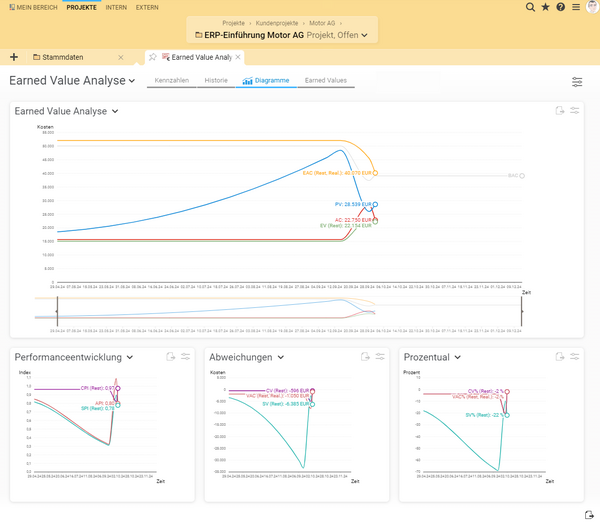Click the favorites star icon
Screen dimensions: 600x524
point(545,7)
